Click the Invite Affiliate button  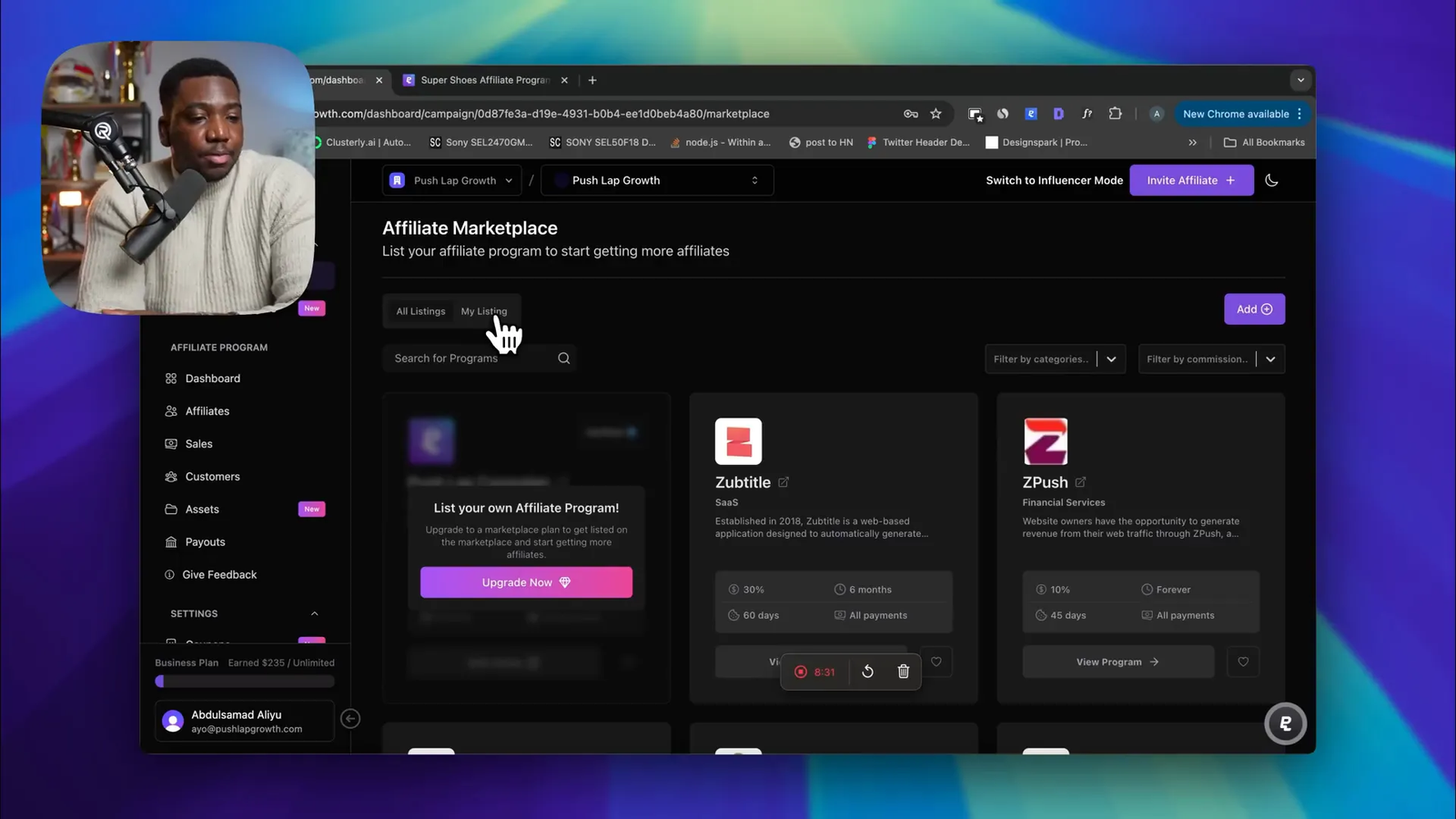coord(1191,180)
